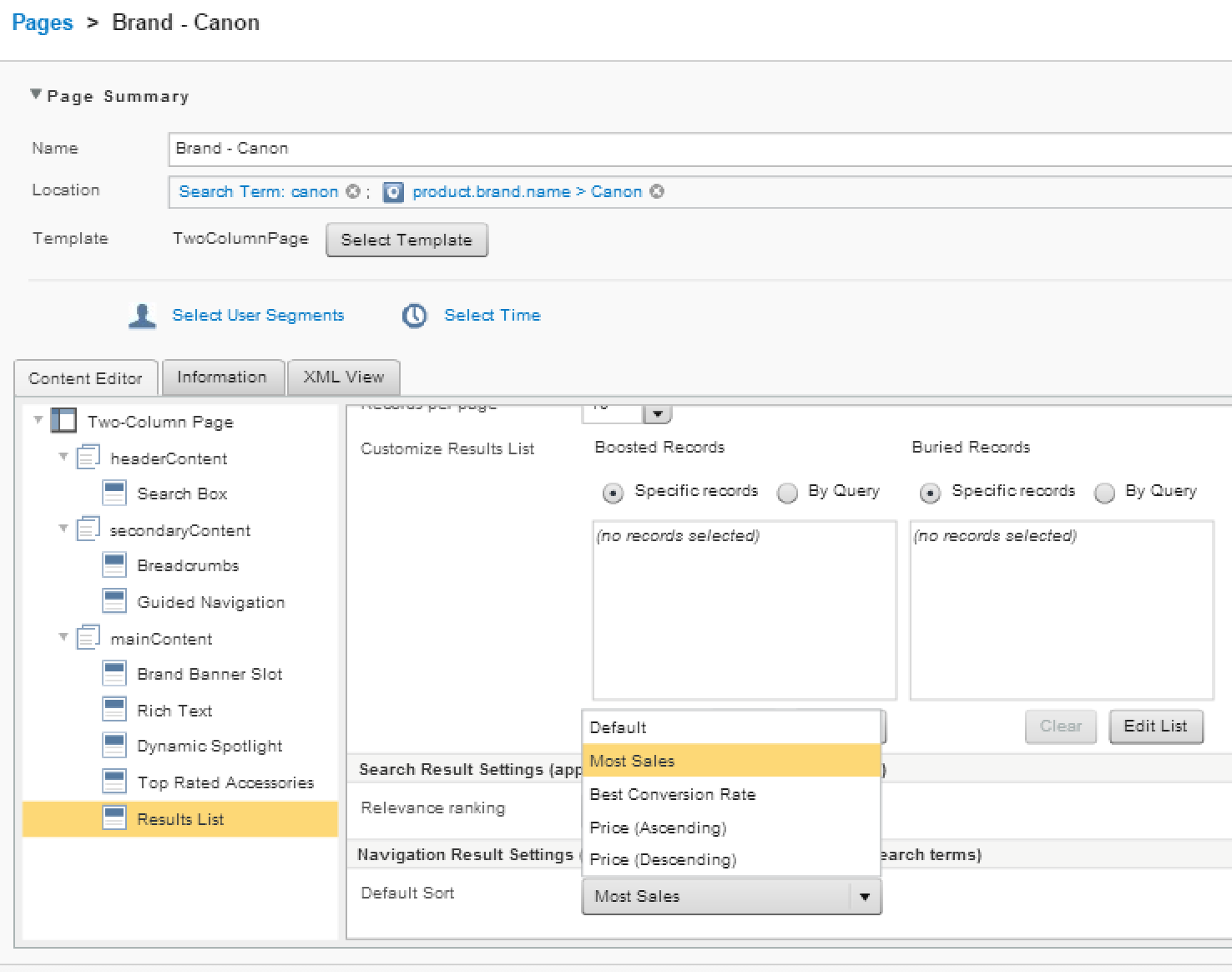Select the headerContent tree row
The width and height of the screenshot is (1232, 972).
(169, 458)
